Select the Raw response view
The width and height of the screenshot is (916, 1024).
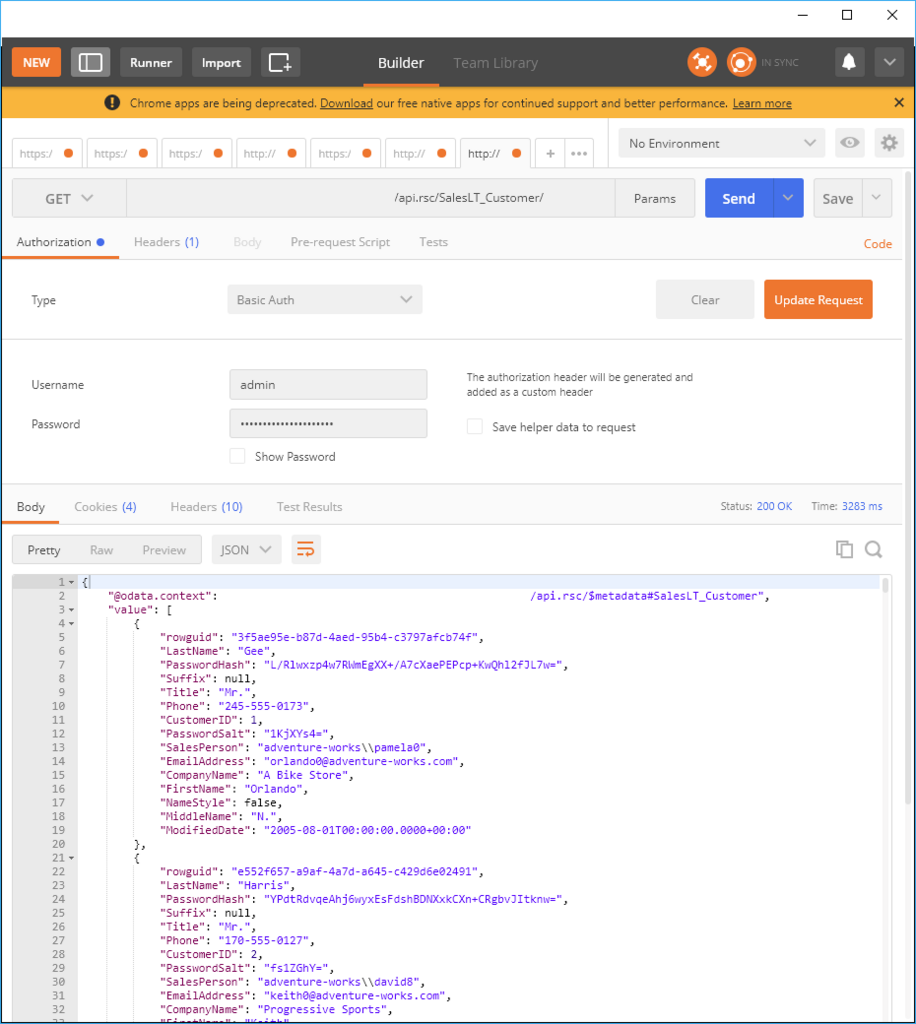[101, 550]
